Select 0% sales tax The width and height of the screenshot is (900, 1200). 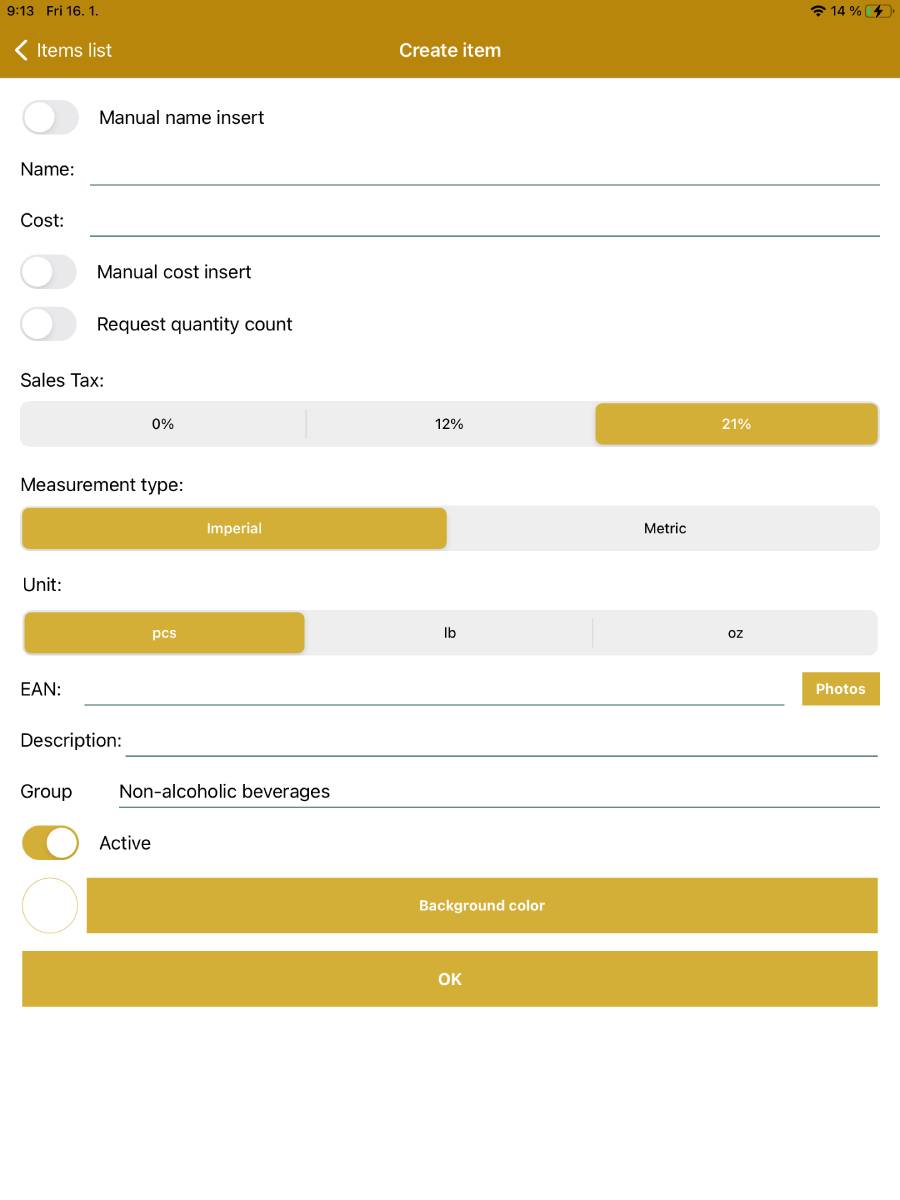[x=162, y=423]
